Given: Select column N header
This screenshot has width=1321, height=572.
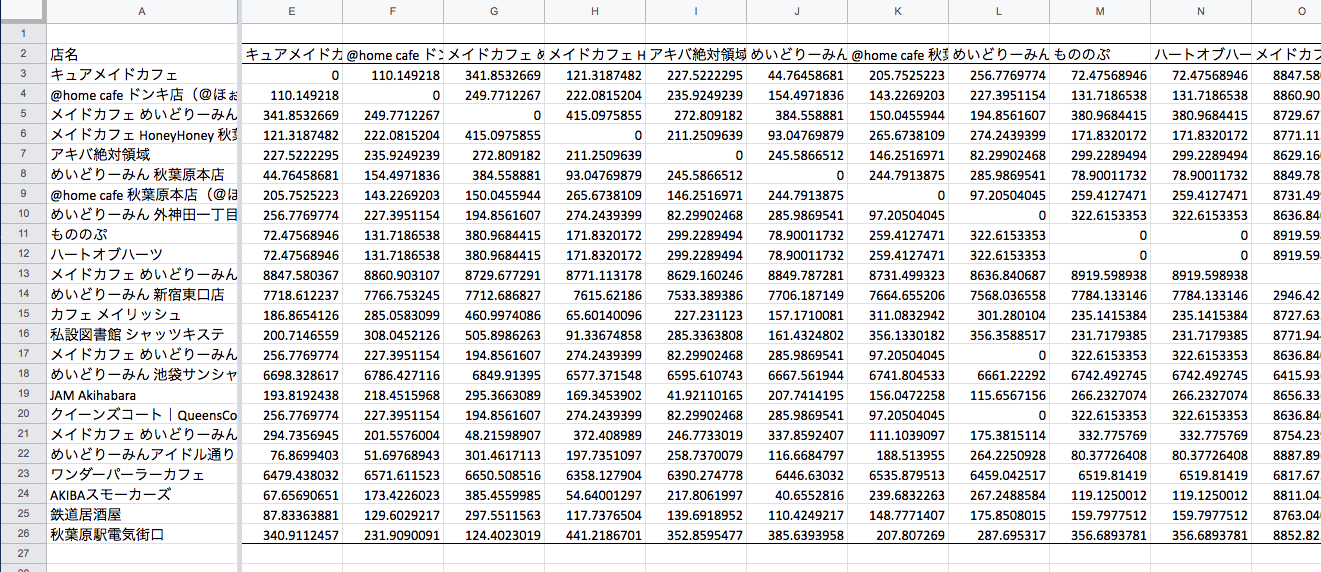Looking at the screenshot, I should pyautogui.click(x=1200, y=12).
